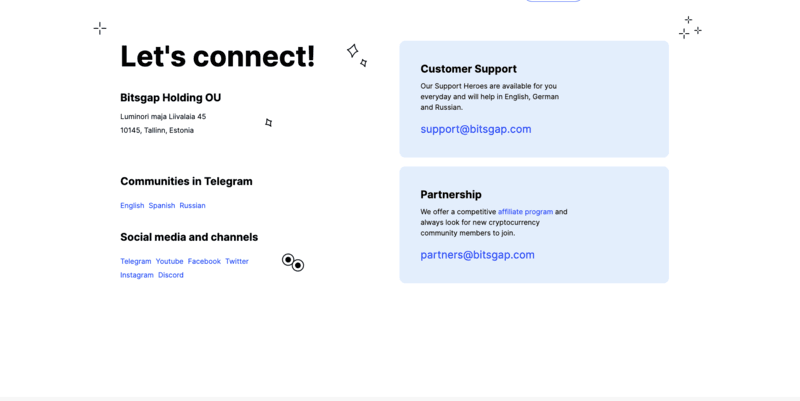Click the 'Partnership' card heading
This screenshot has height=401, width=800.
pyautogui.click(x=451, y=194)
